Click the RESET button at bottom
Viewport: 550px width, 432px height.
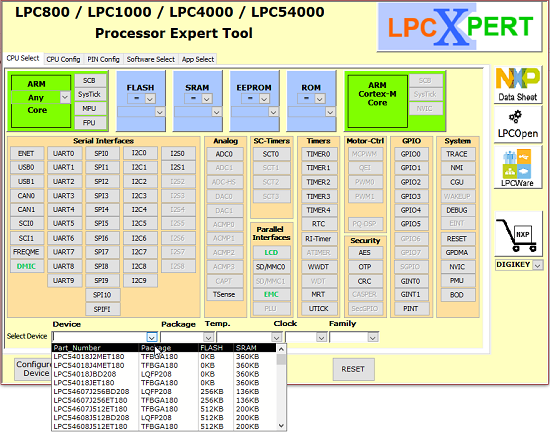(x=353, y=369)
